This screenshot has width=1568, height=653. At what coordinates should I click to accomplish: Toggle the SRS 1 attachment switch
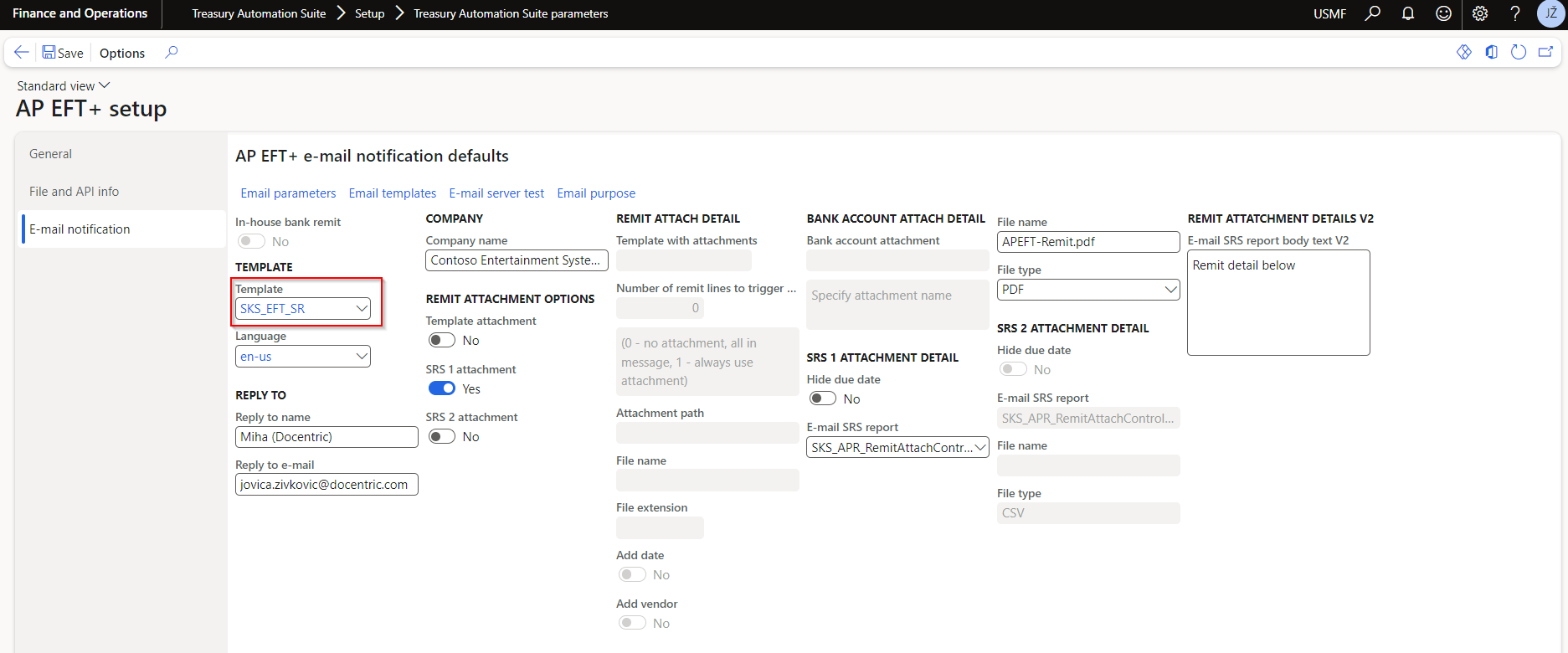[x=442, y=388]
